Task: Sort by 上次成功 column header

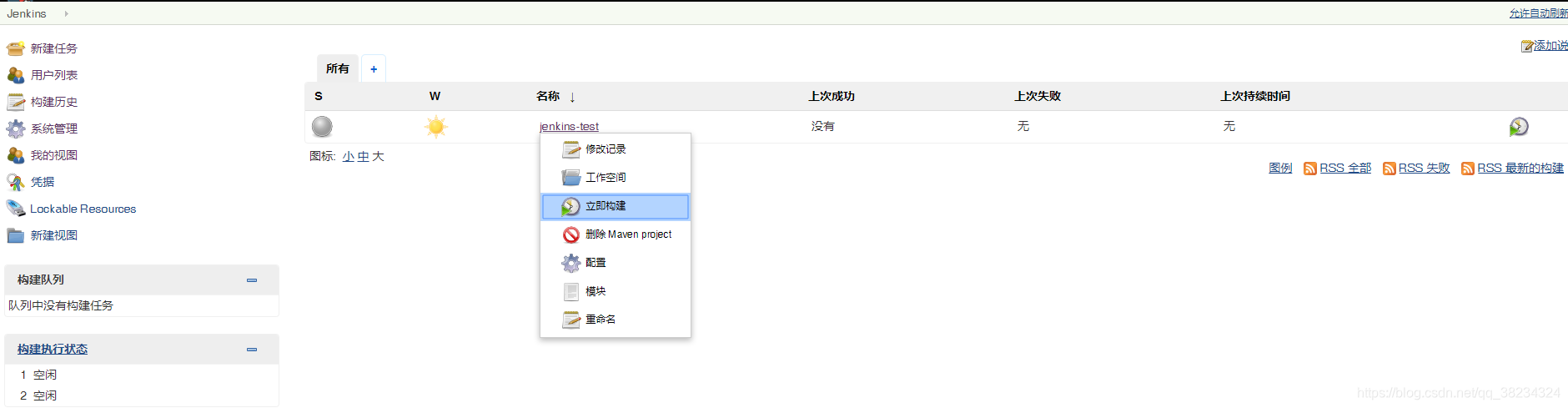Action: tap(832, 96)
